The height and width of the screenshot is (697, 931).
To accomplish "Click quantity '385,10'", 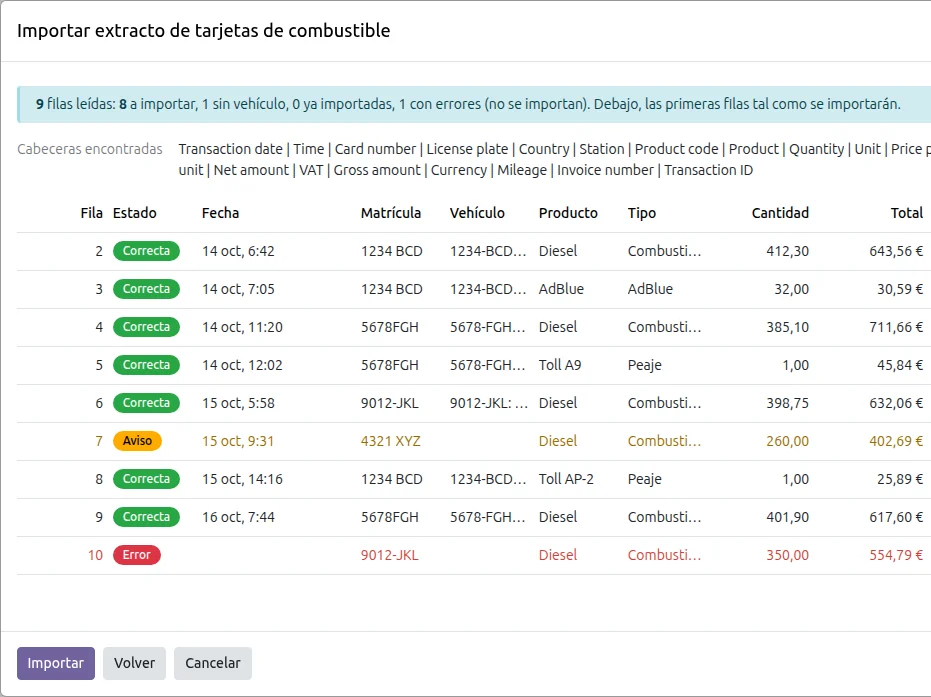I will tap(787, 327).
